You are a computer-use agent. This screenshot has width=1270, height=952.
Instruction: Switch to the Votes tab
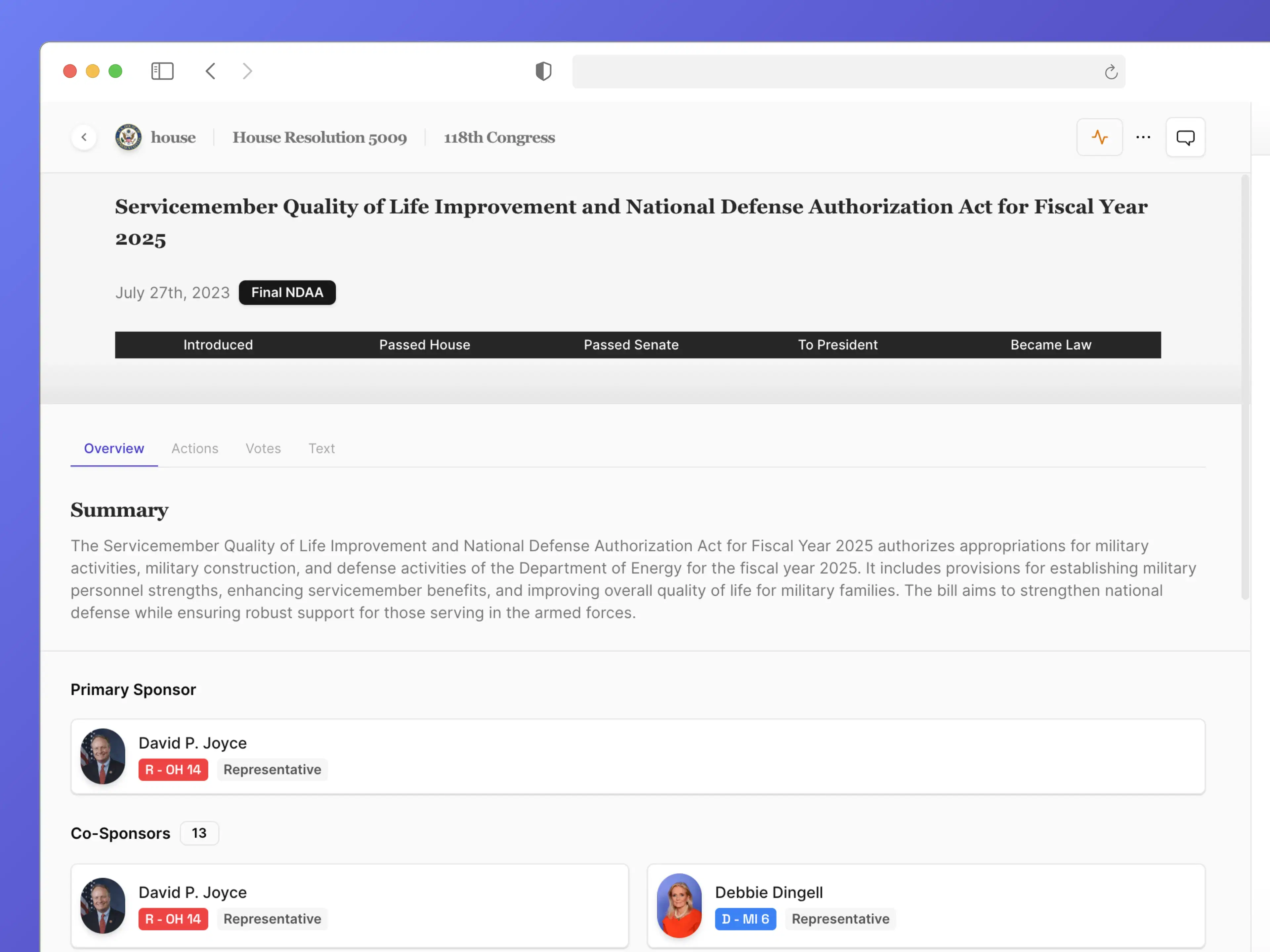263,448
